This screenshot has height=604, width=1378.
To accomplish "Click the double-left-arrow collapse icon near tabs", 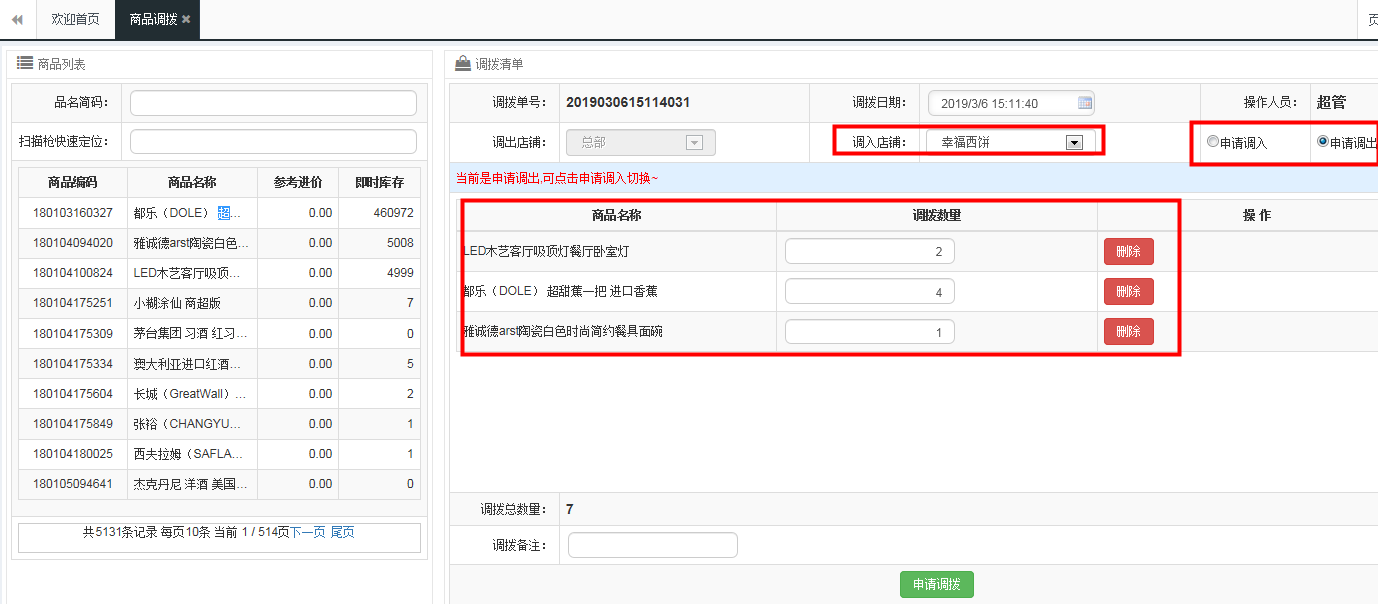I will click(15, 18).
